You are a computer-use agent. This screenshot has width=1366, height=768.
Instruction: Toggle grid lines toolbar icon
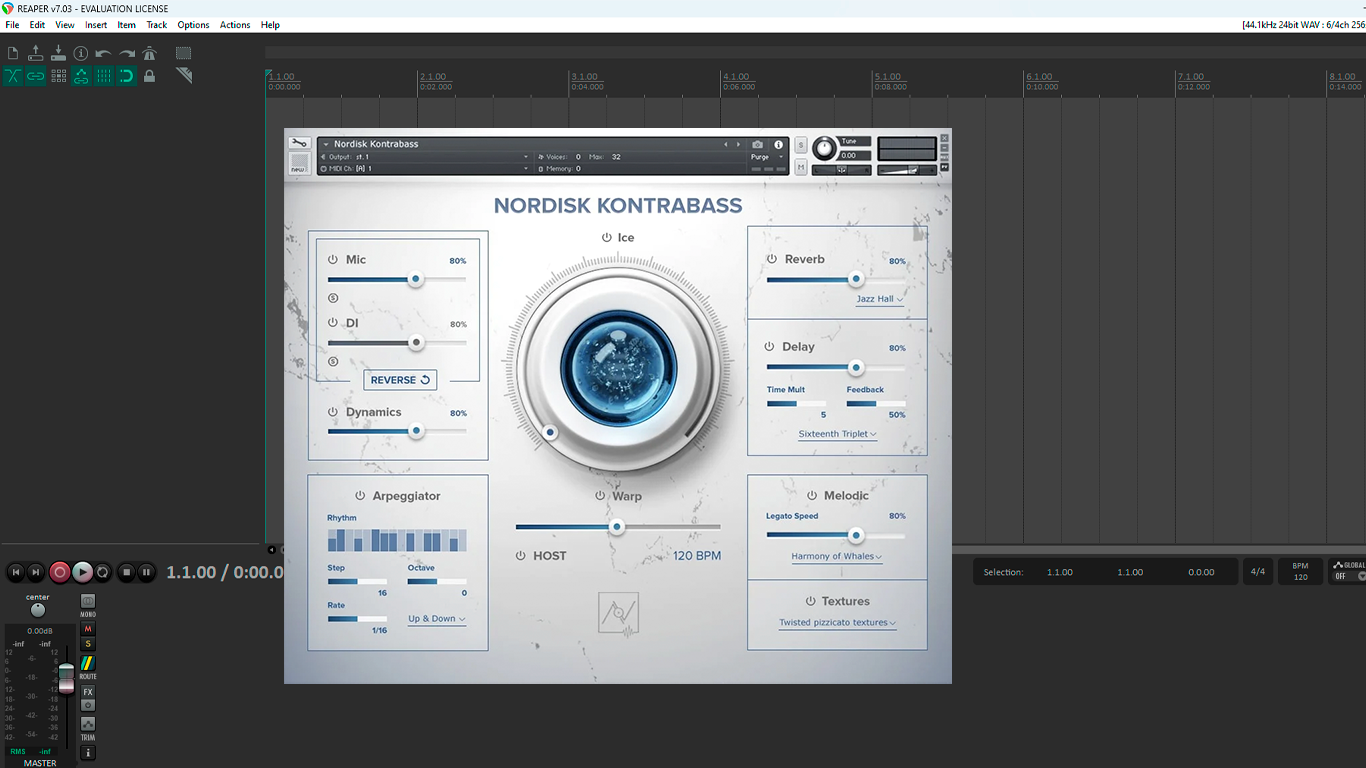[x=104, y=76]
